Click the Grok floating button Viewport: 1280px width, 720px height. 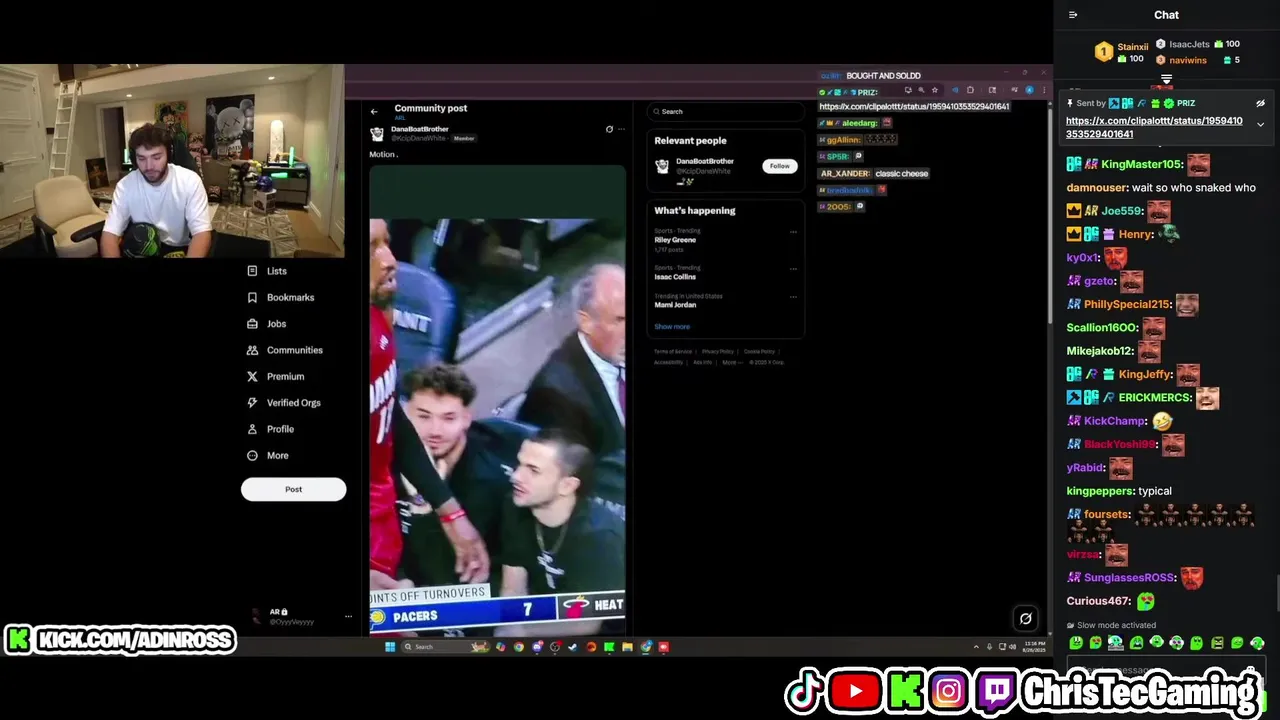point(1025,619)
